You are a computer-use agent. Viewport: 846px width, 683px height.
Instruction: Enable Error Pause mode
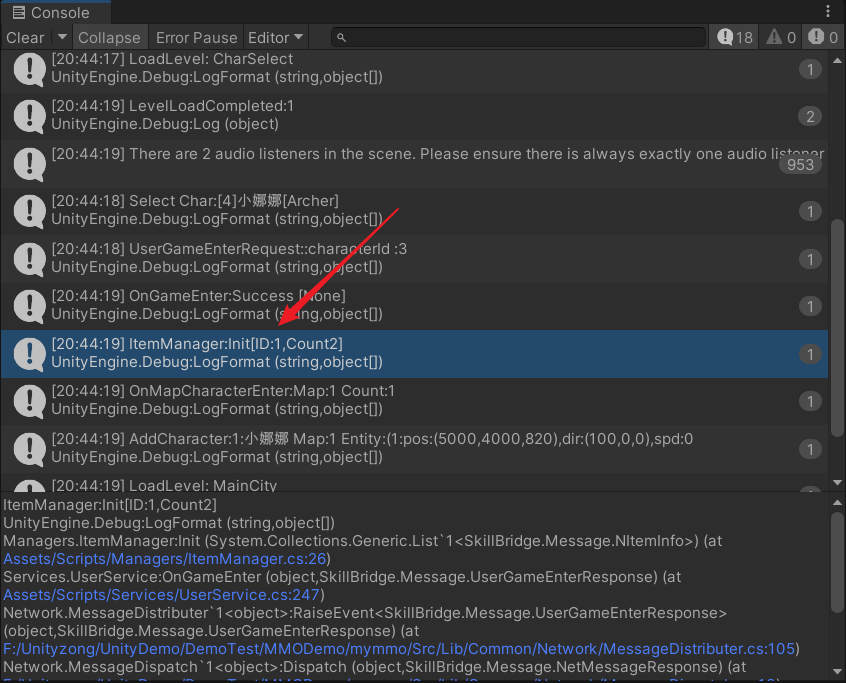[x=196, y=37]
